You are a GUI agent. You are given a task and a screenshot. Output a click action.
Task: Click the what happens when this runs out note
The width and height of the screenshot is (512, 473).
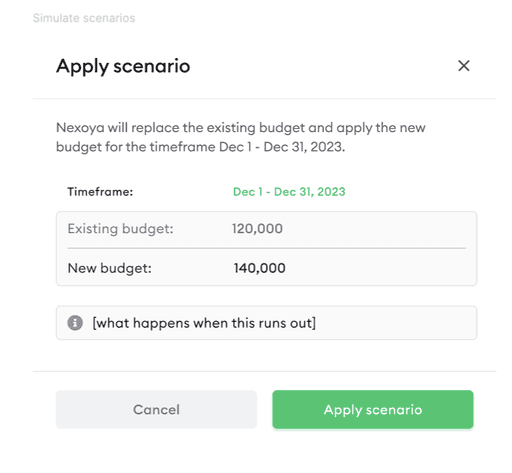pyautogui.click(x=204, y=323)
